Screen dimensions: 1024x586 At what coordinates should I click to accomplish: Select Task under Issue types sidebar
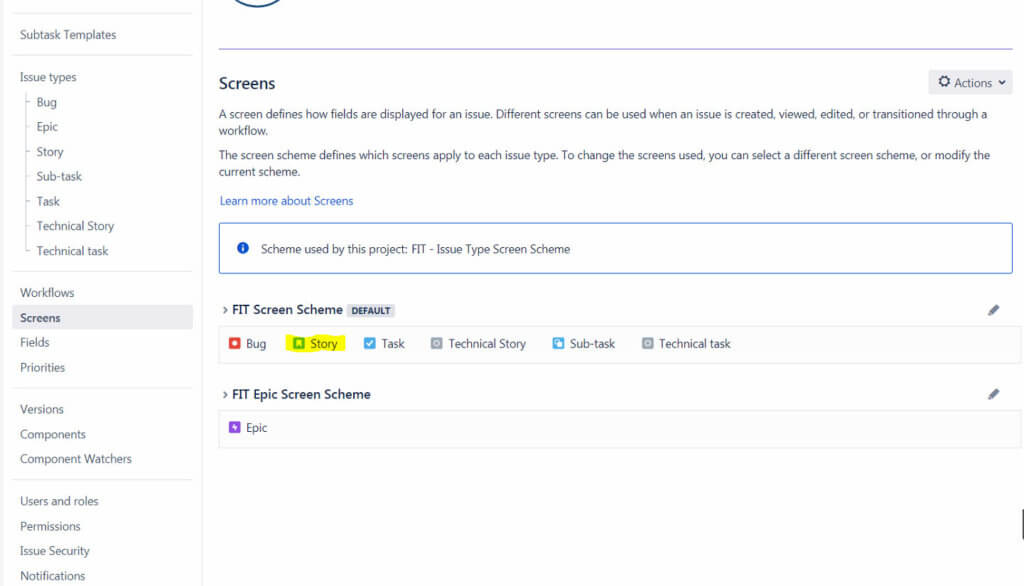[48, 201]
